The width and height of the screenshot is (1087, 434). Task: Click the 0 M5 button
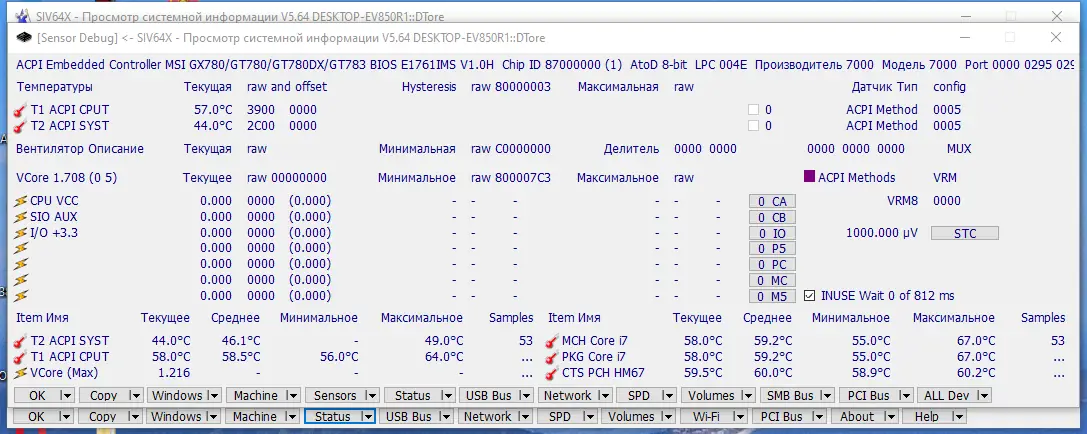point(772,297)
